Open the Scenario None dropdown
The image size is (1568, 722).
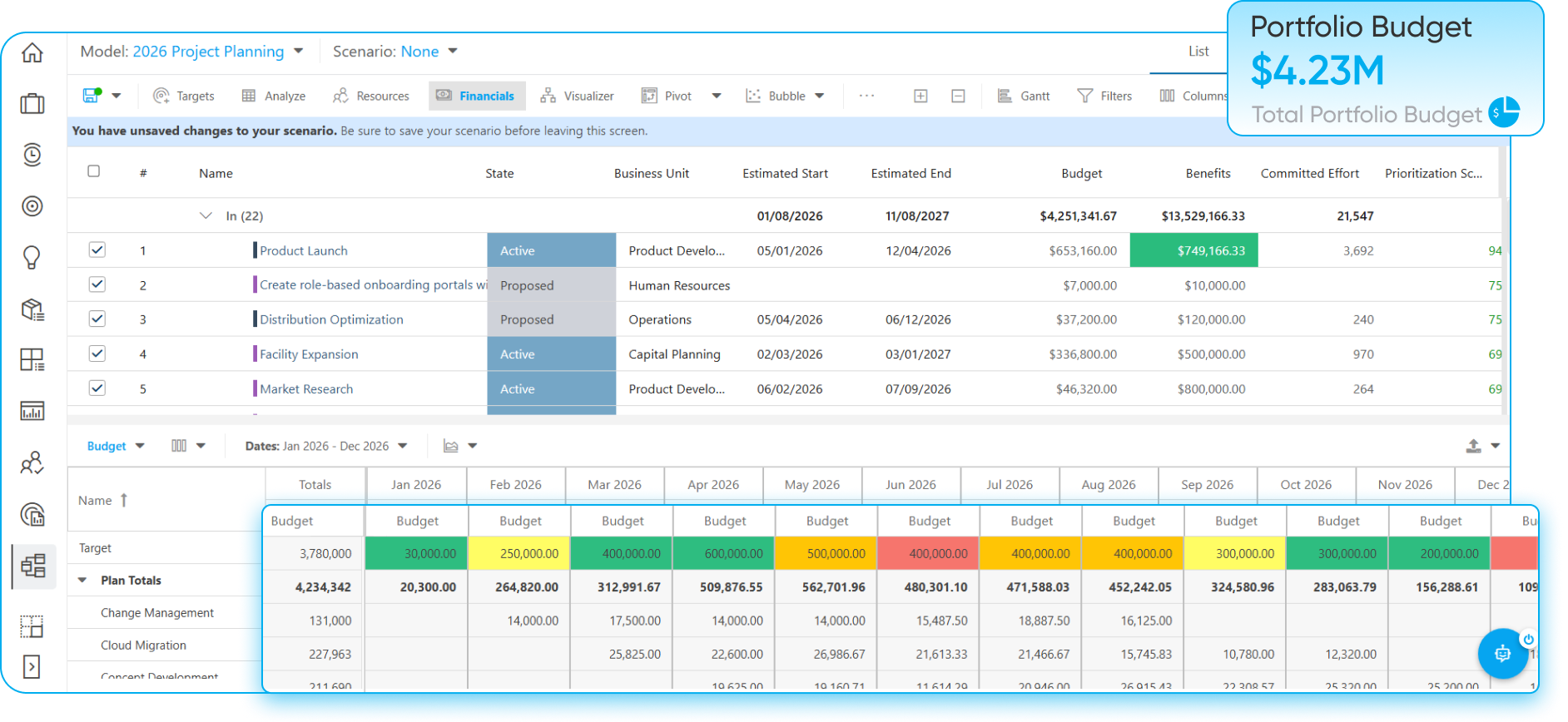click(x=395, y=52)
